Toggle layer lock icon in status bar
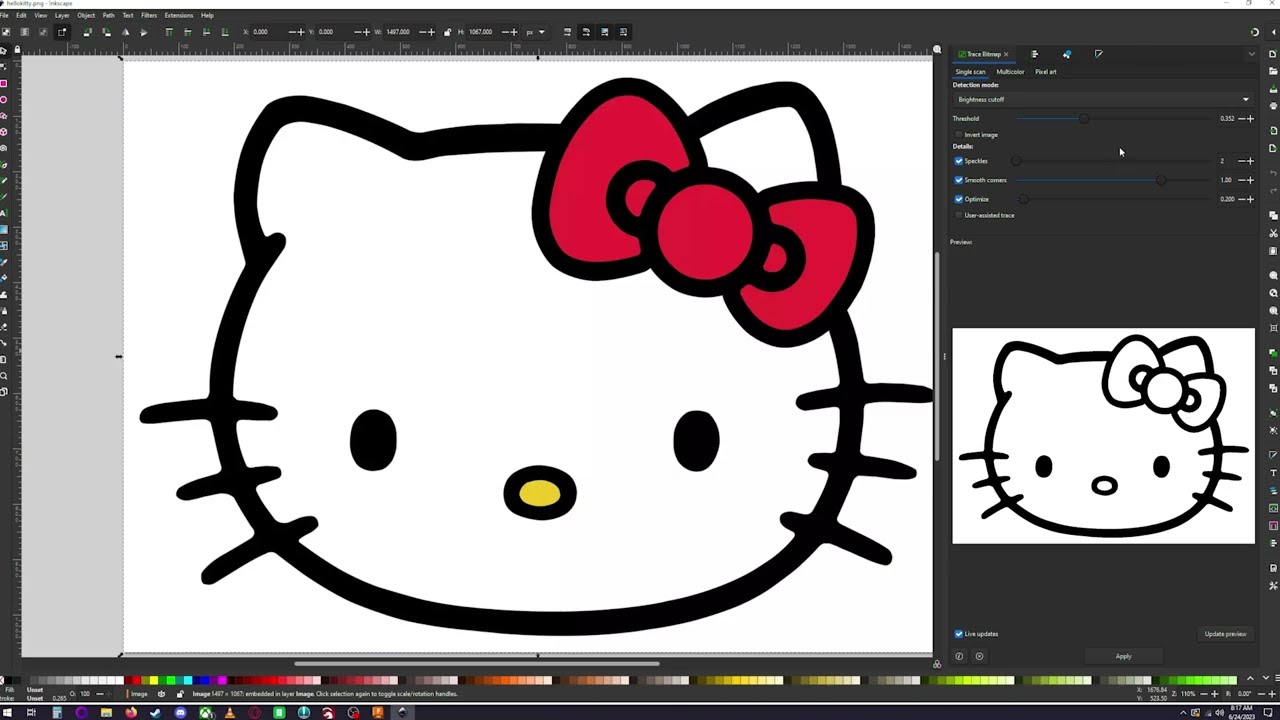1280x720 pixels. point(180,694)
